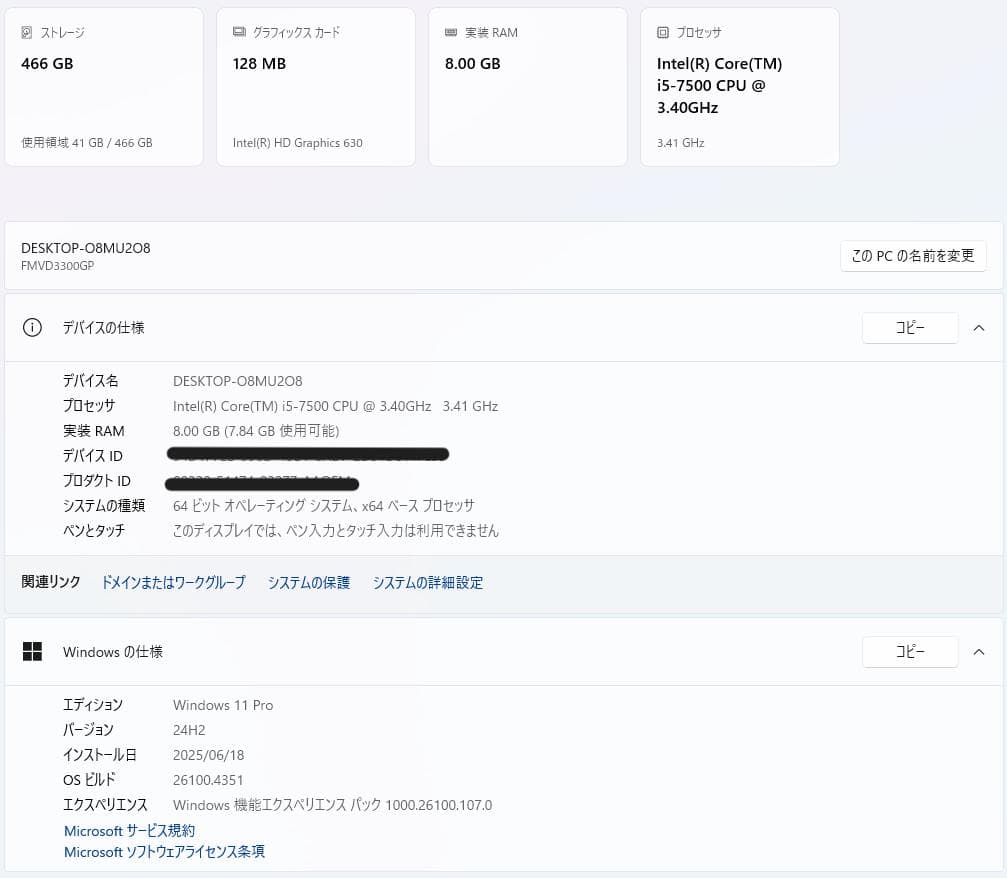This screenshot has width=1007, height=878.
Task: Copy the Windows specifications
Action: click(x=910, y=652)
